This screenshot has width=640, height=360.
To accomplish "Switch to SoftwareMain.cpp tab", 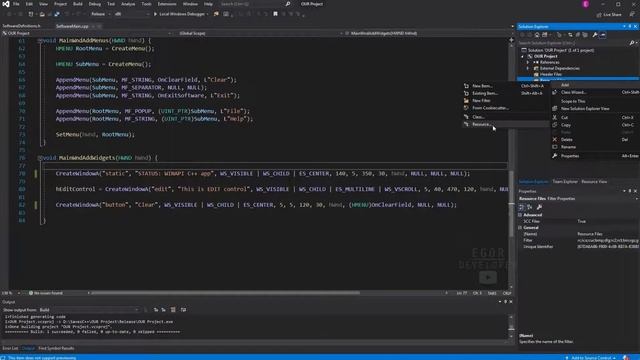I will 72,26.
